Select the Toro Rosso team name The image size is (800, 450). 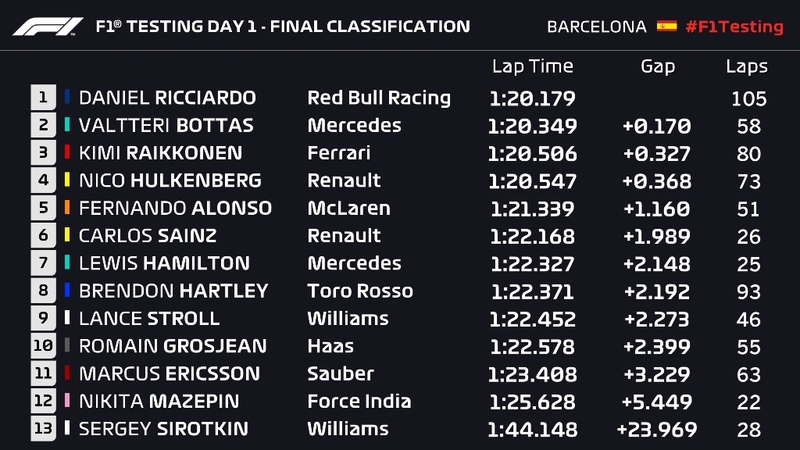[x=360, y=291]
